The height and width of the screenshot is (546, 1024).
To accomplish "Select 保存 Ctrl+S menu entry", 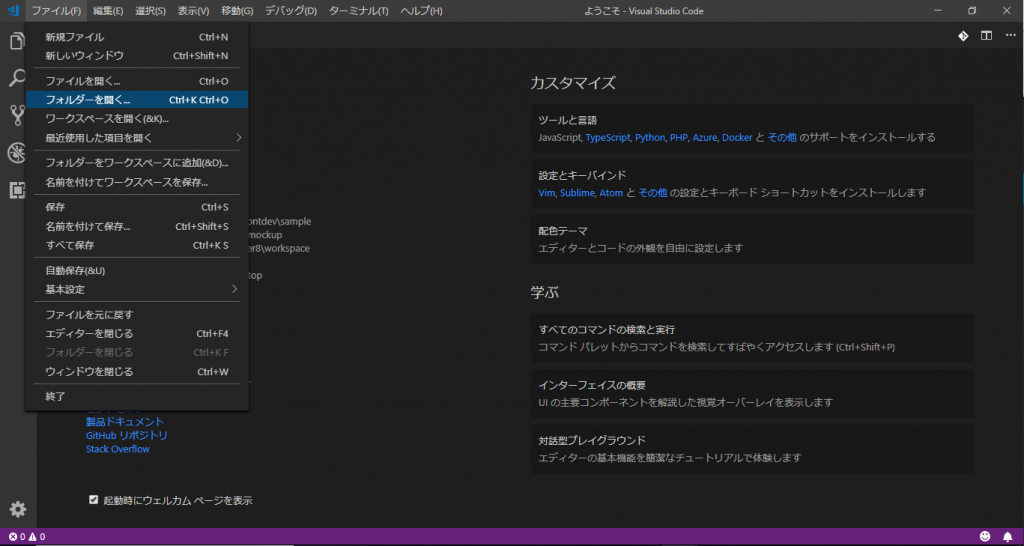I will (137, 207).
